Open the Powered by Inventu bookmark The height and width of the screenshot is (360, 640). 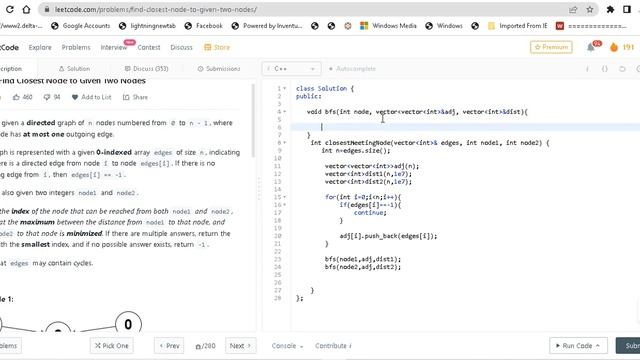tap(267, 26)
